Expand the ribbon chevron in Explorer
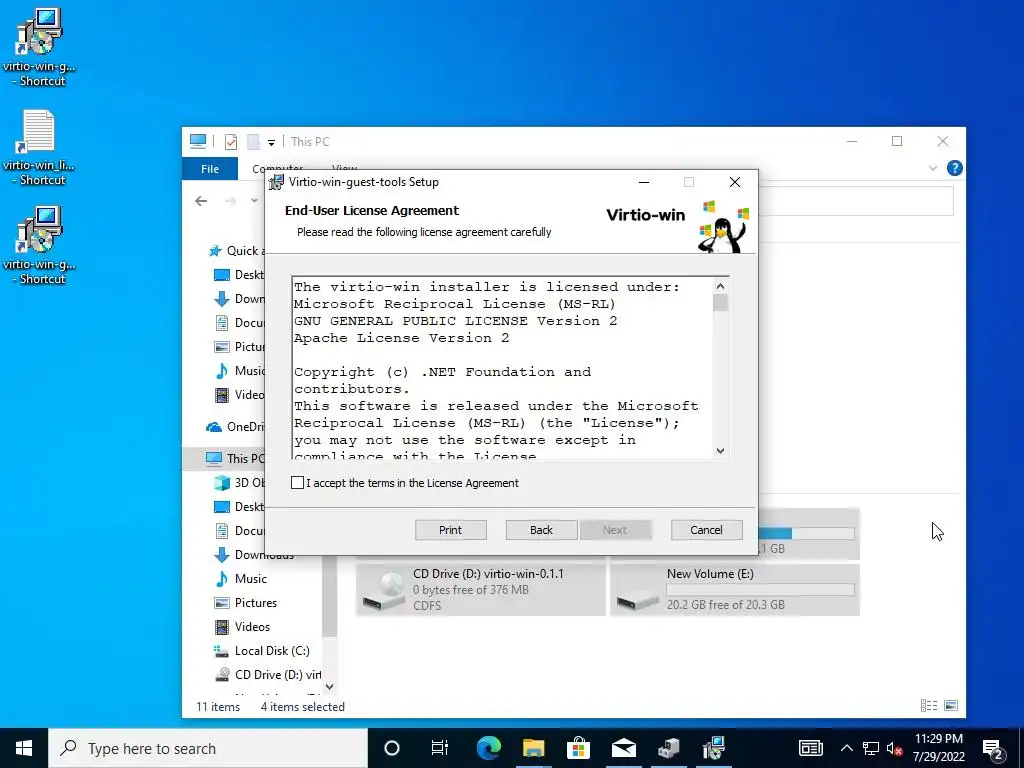 click(x=933, y=168)
